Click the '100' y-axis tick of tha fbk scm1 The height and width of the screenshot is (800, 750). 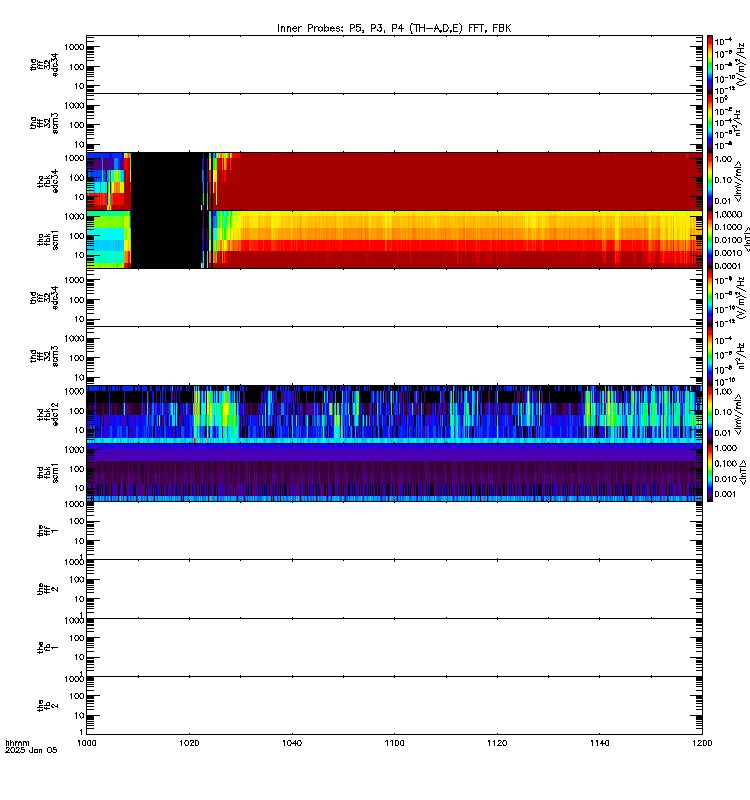(x=78, y=236)
